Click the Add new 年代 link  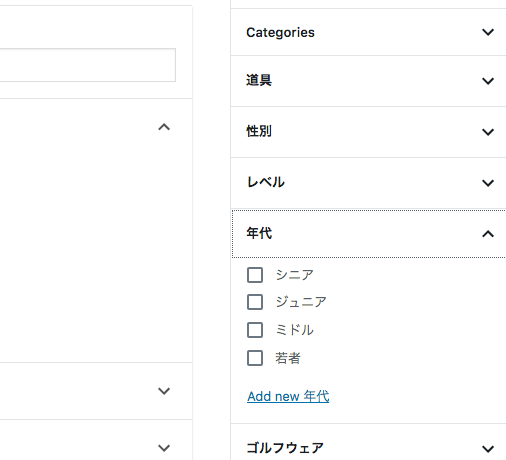(288, 396)
